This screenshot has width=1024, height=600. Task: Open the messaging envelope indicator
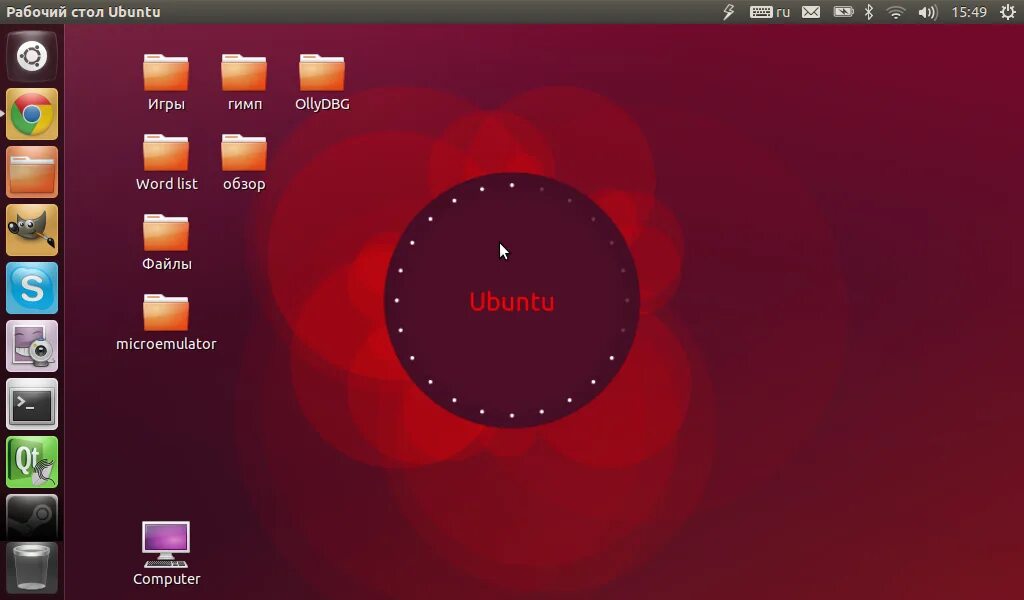(x=811, y=12)
